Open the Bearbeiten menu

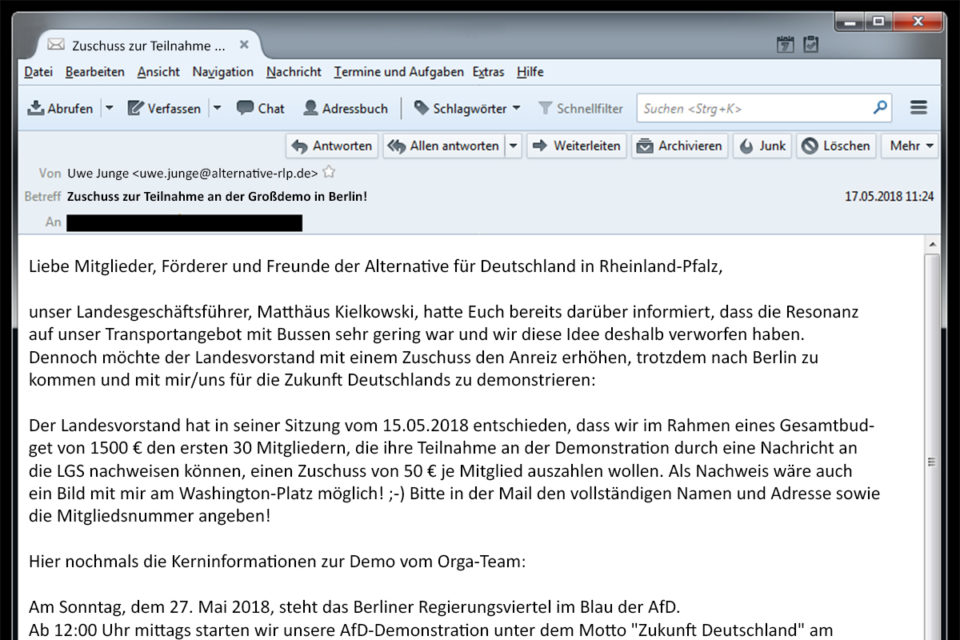[95, 72]
